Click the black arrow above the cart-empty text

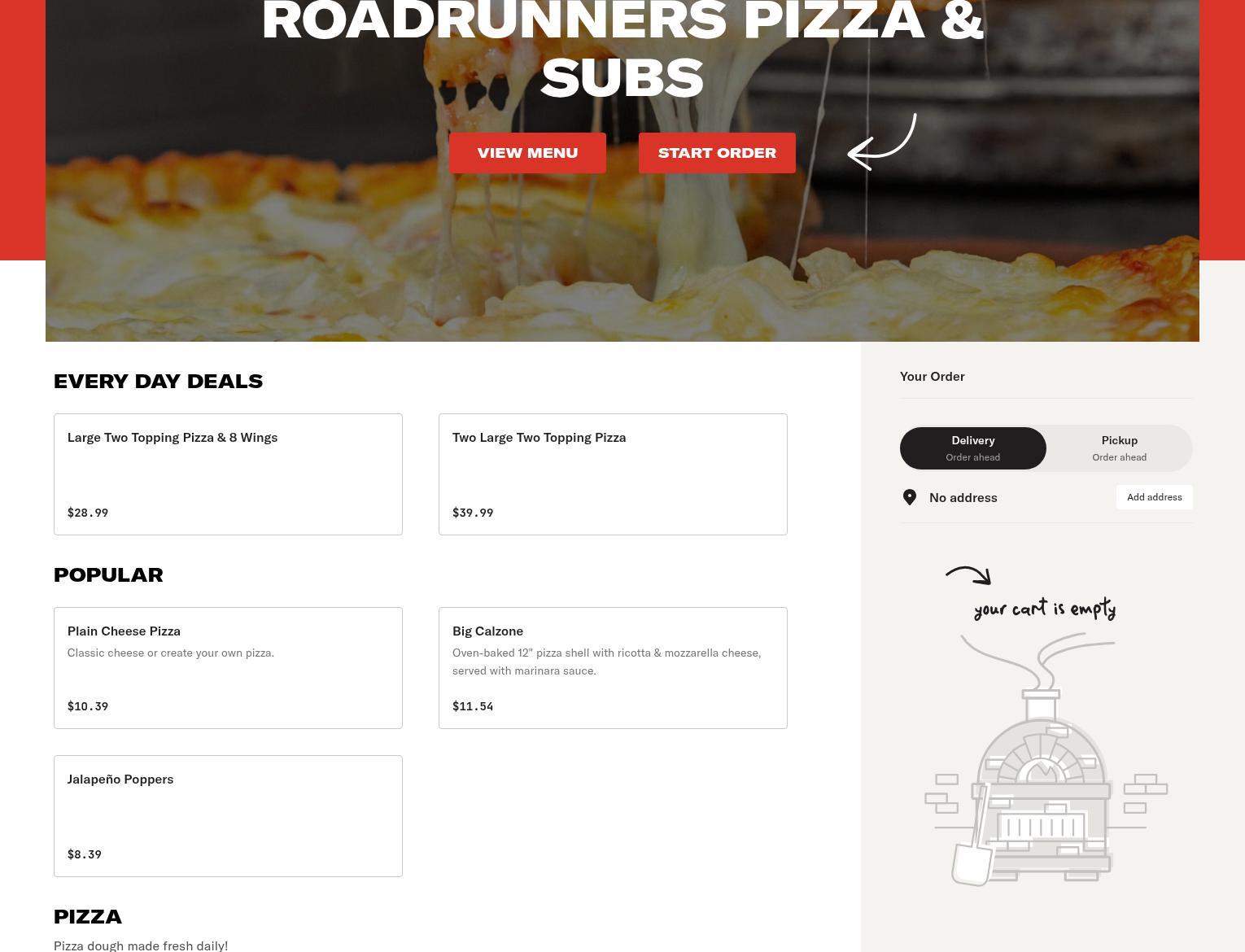[968, 575]
